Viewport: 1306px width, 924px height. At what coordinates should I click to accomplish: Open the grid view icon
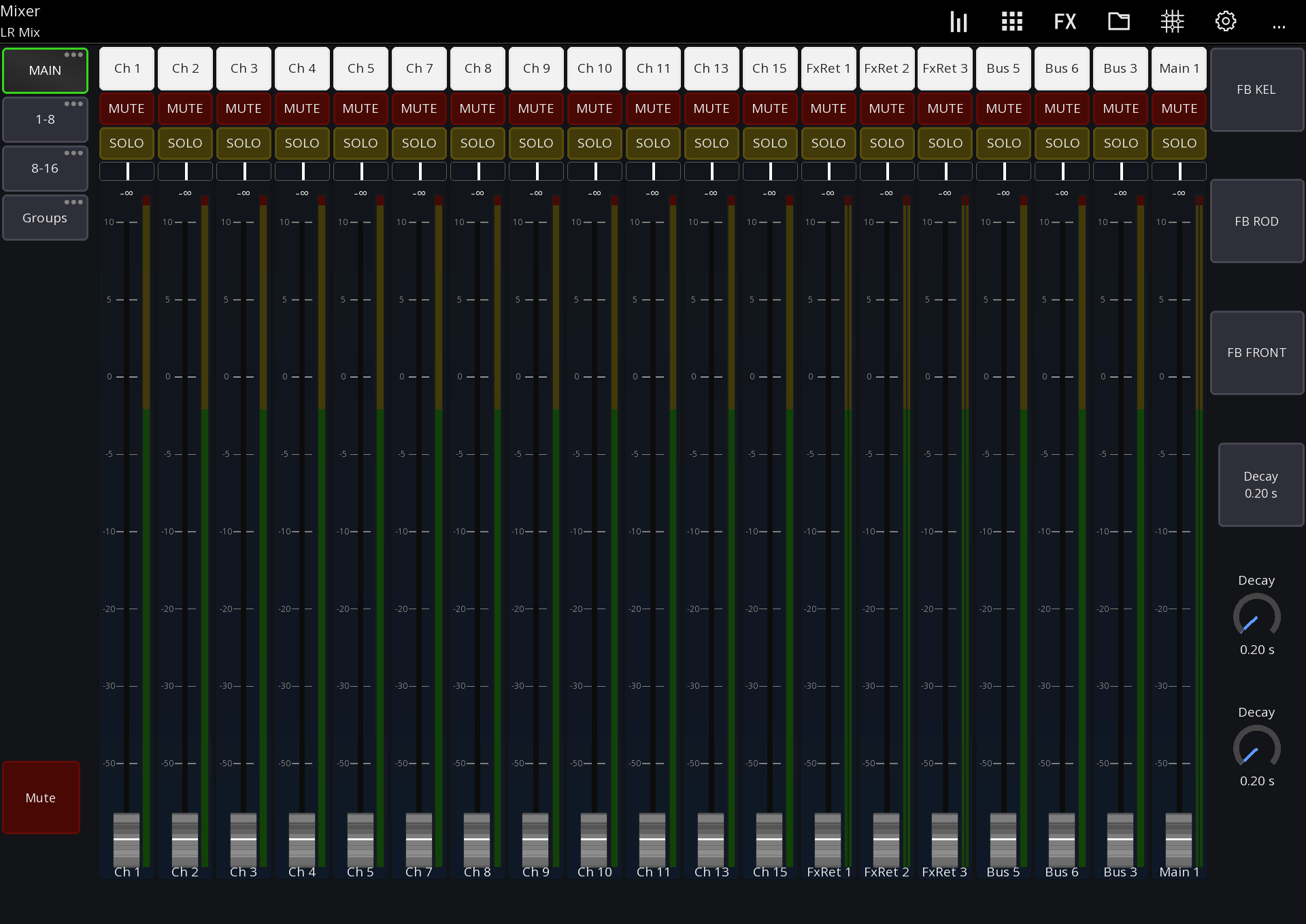[1011, 22]
